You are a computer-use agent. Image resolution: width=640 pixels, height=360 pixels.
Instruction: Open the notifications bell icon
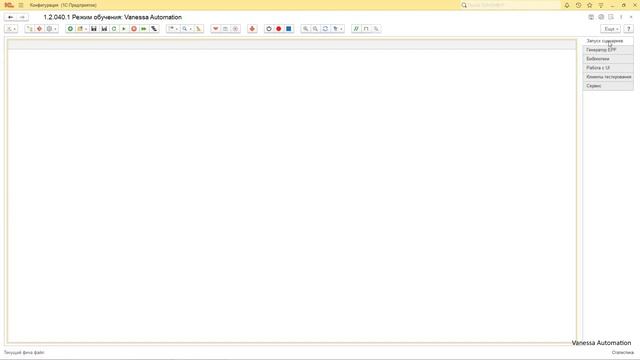point(567,5)
